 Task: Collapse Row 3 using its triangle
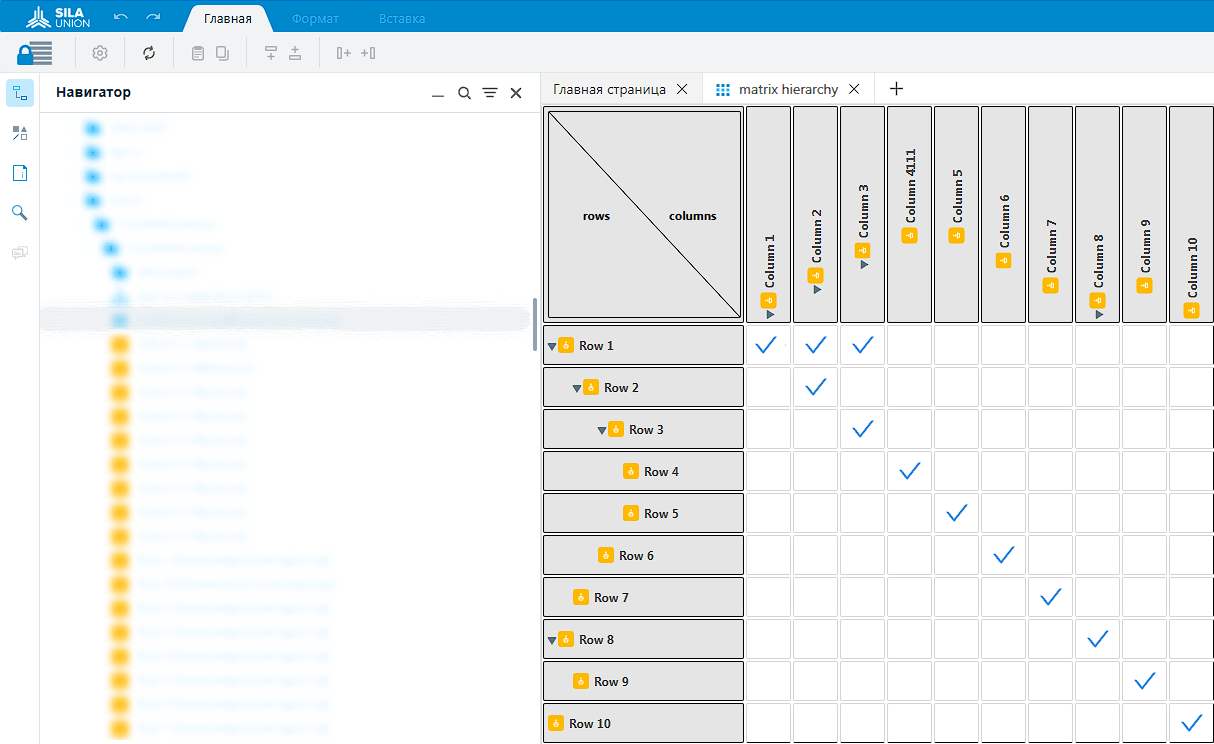pos(602,430)
